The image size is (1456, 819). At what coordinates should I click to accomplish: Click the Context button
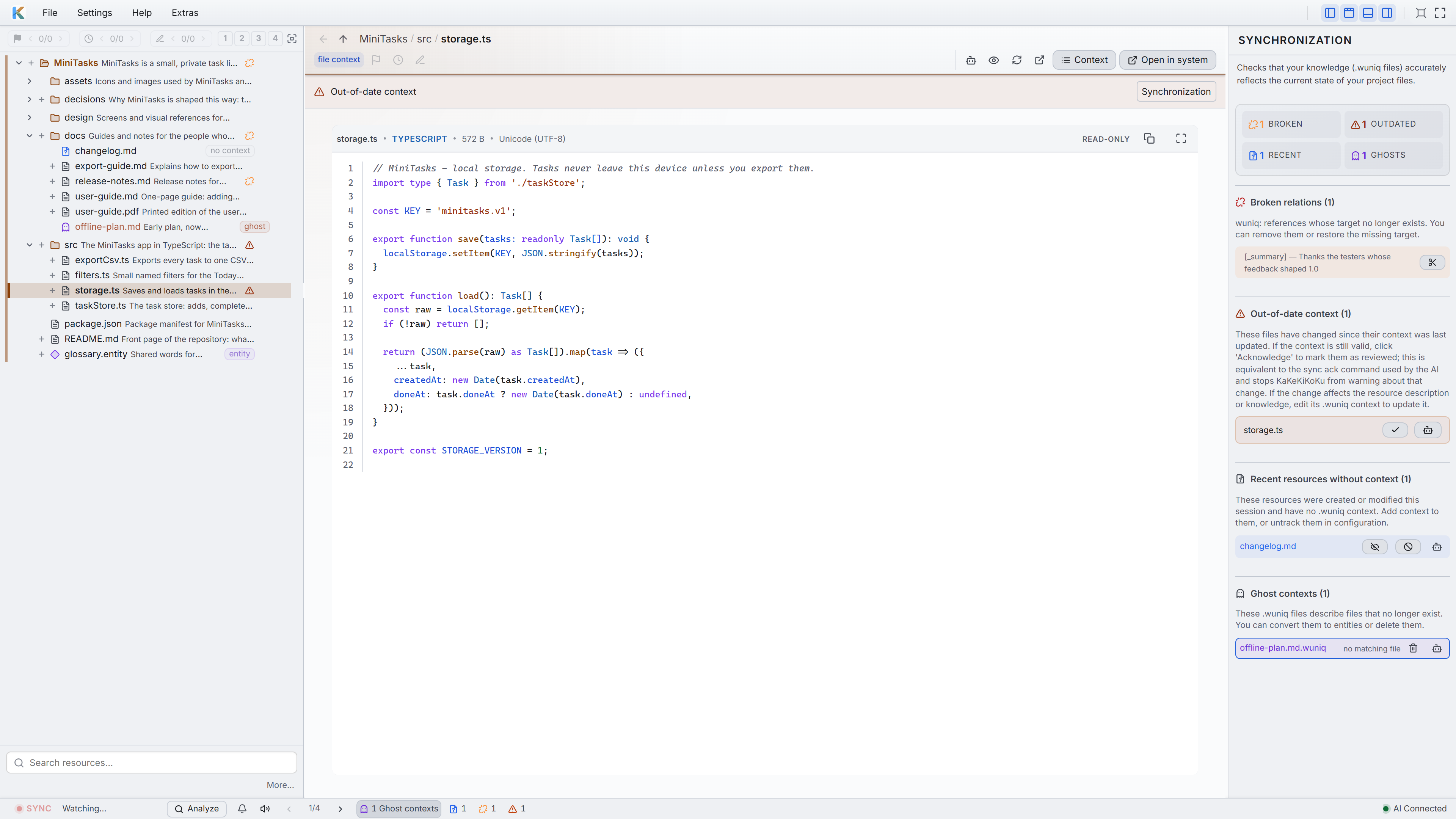[1084, 60]
